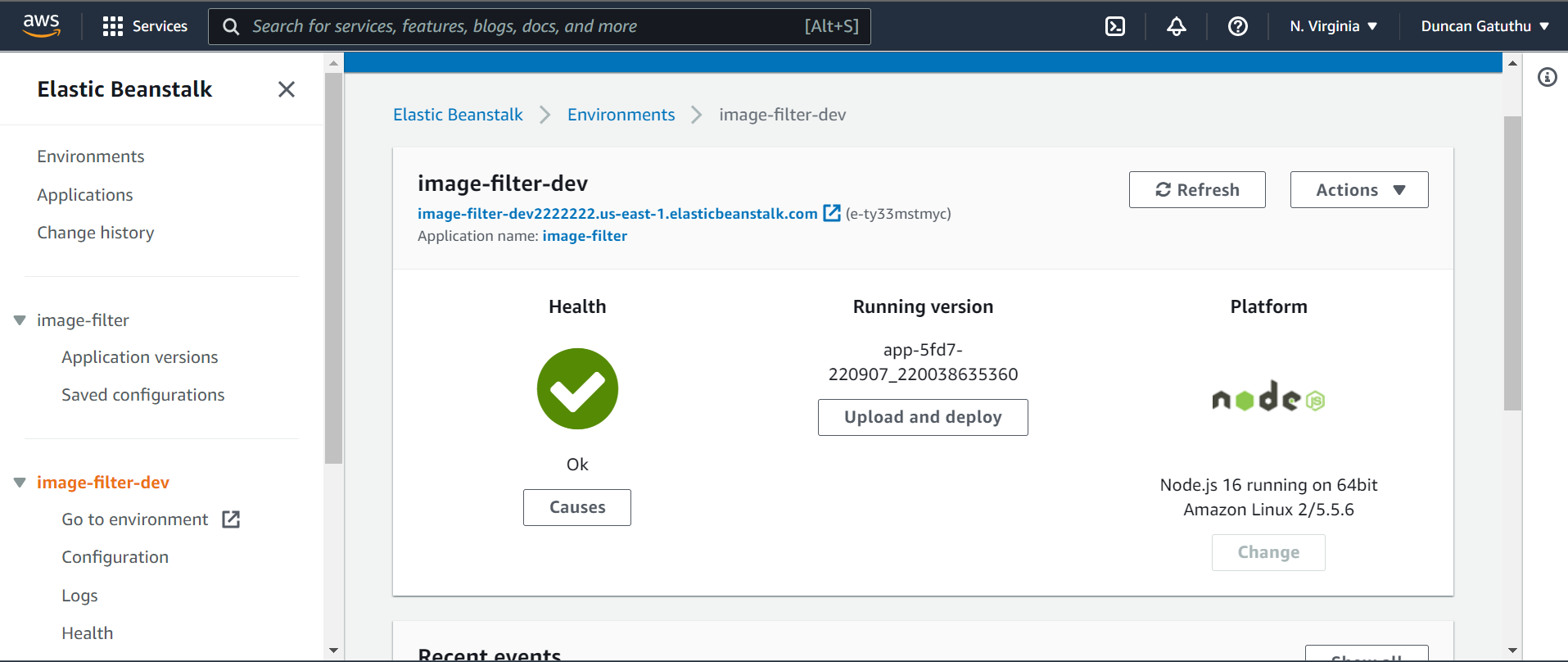
Task: Click the AWS logo home icon
Action: click(x=42, y=25)
